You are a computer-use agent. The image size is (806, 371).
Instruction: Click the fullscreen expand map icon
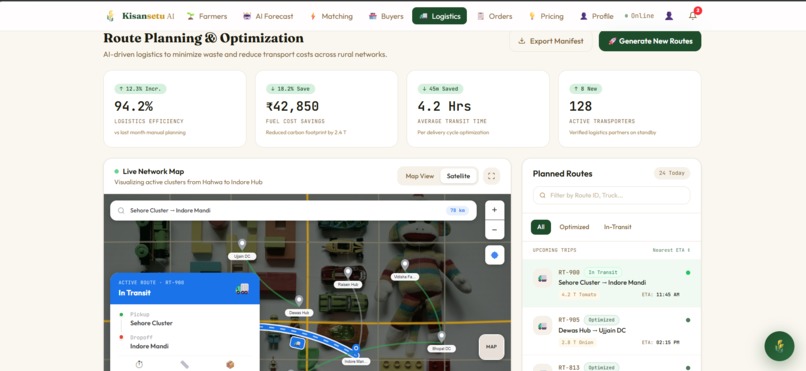coord(491,176)
